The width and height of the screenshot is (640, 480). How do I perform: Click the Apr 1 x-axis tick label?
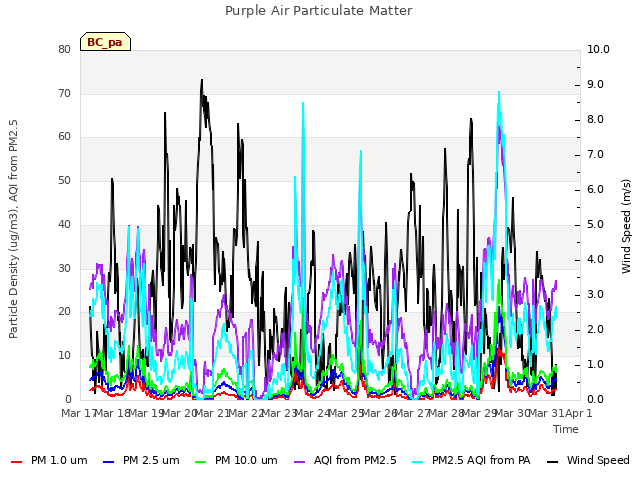coord(578,413)
